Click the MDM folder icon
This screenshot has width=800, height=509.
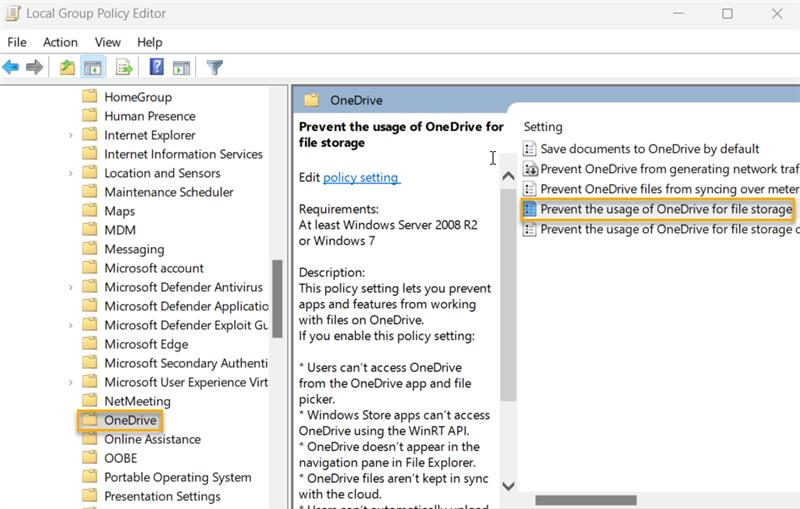pos(90,230)
